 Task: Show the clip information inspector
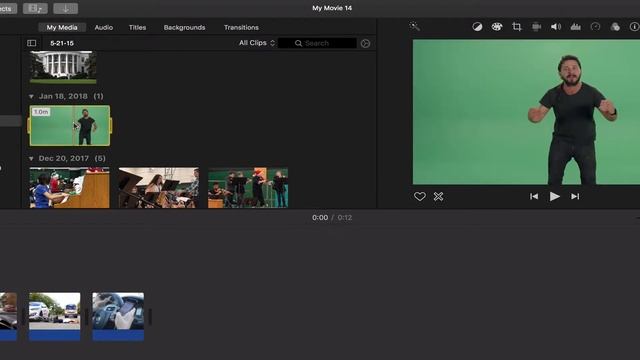tap(634, 27)
